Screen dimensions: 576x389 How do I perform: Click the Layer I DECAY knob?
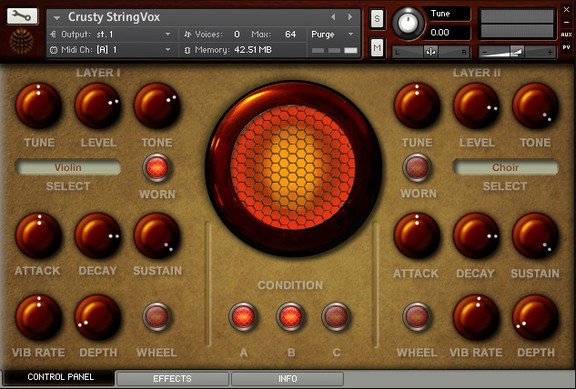point(98,236)
